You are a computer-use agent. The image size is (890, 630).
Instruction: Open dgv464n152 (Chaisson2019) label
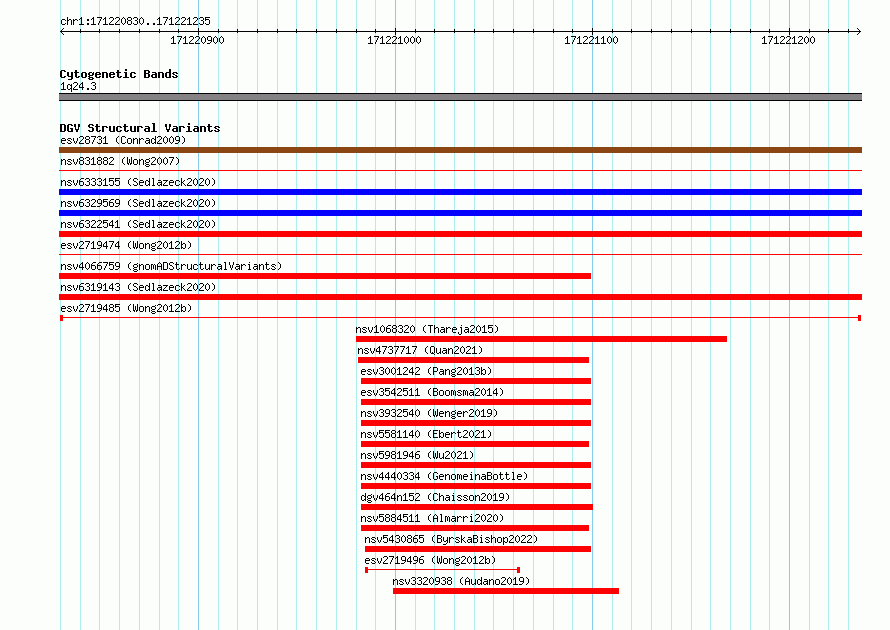tap(435, 497)
